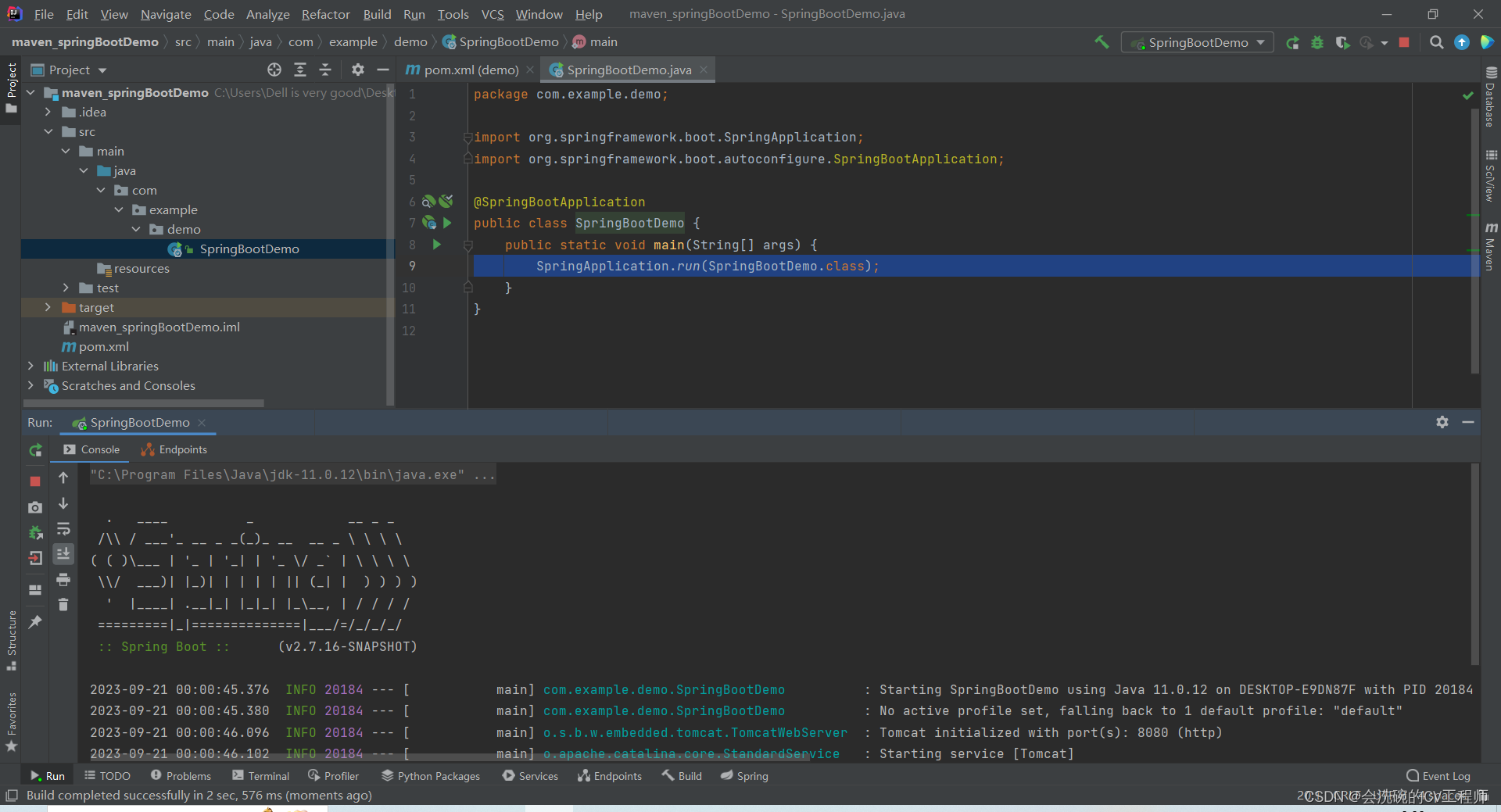Run class from gutter line 7

pyautogui.click(x=447, y=223)
